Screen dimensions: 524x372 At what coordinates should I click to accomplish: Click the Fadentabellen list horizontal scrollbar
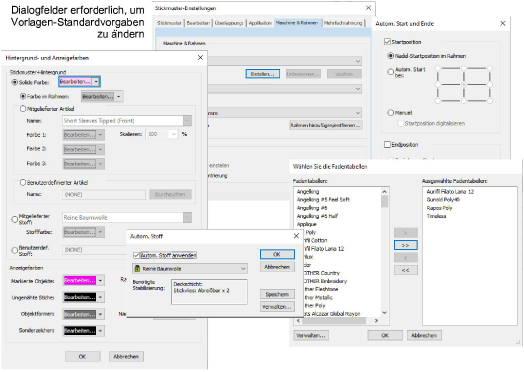[x=338, y=321]
